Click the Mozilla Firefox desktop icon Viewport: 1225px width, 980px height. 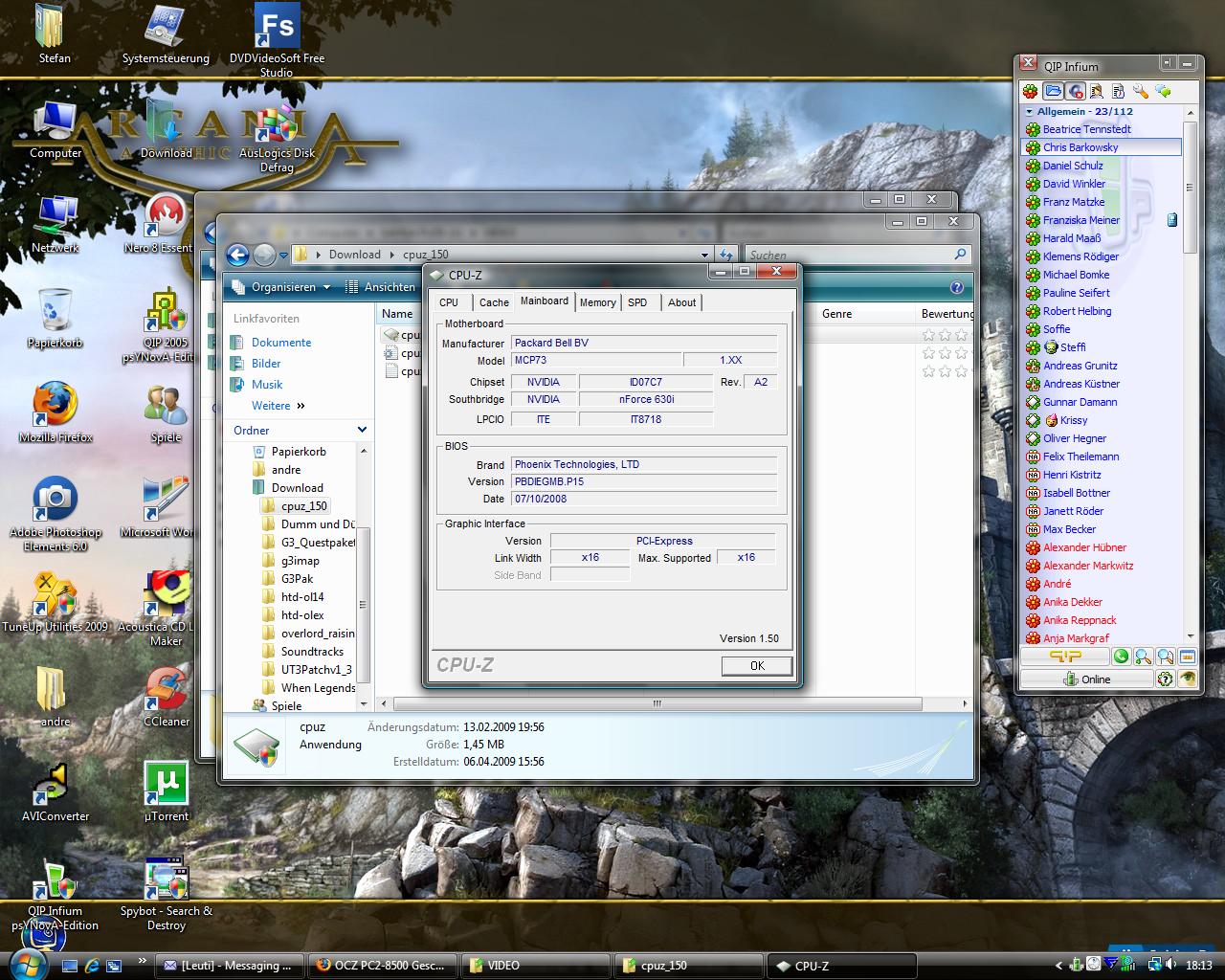(x=56, y=413)
